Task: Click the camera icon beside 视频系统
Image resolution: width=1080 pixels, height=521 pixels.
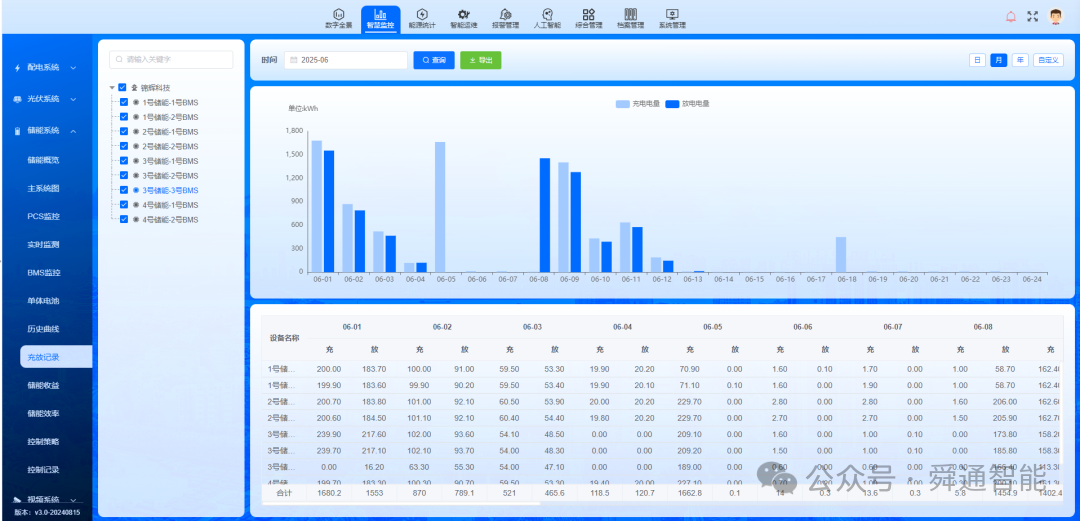Action: 18,499
